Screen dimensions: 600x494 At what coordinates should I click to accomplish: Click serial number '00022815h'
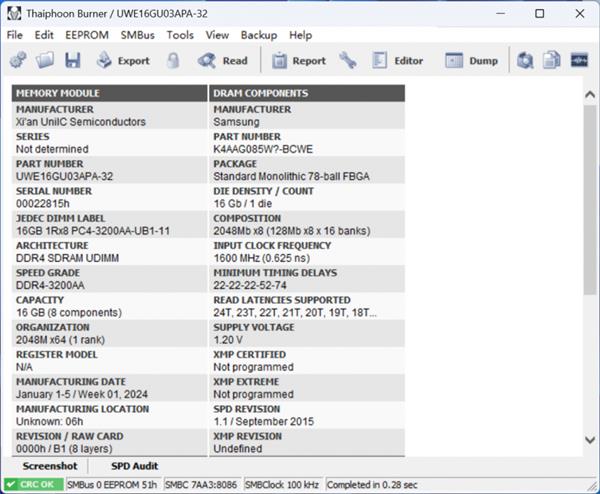(43, 204)
